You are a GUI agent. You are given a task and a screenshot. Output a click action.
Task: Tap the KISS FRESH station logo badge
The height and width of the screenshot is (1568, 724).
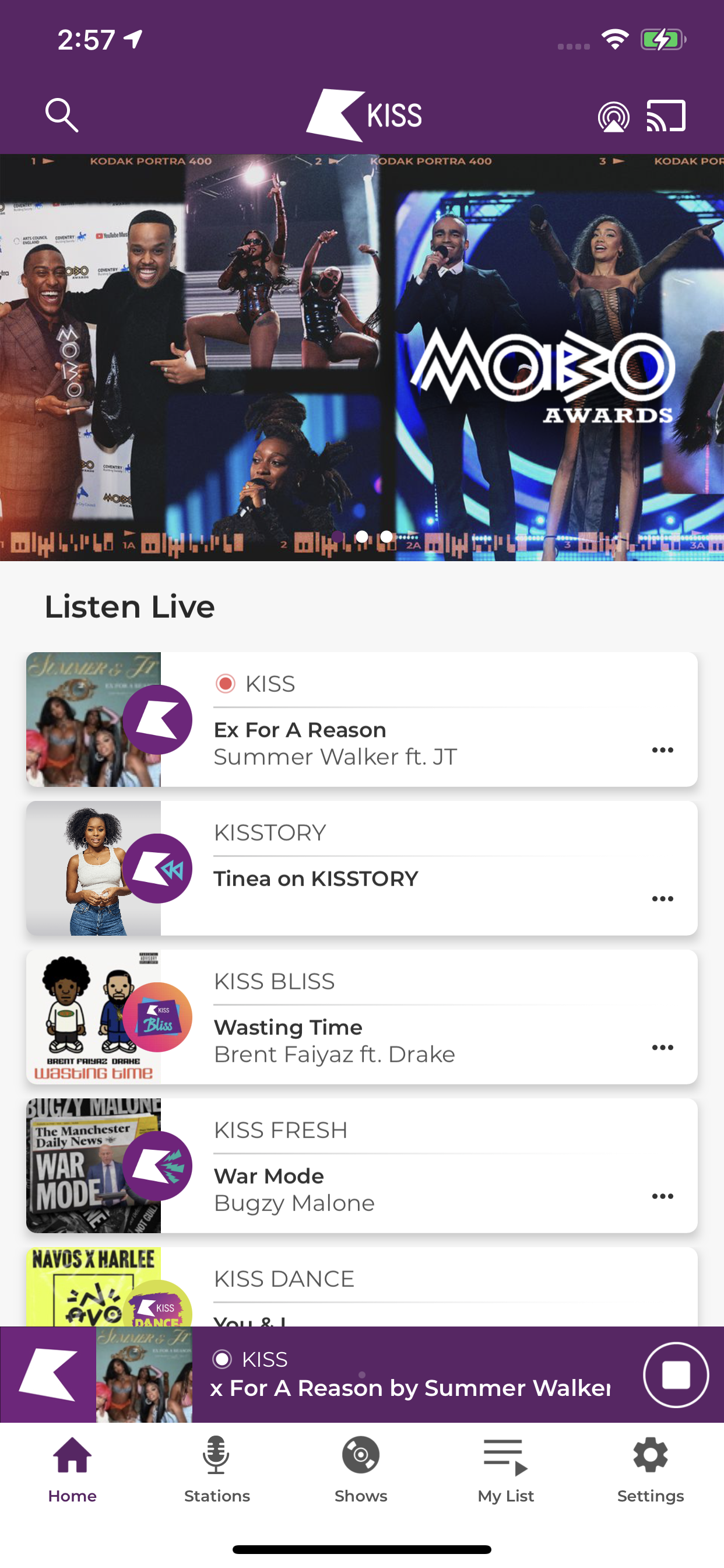click(157, 1165)
